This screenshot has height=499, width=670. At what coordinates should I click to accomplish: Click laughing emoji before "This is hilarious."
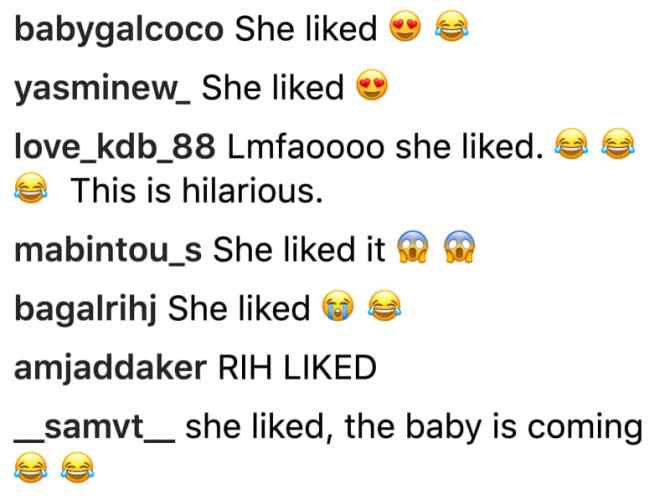[x=31, y=187]
